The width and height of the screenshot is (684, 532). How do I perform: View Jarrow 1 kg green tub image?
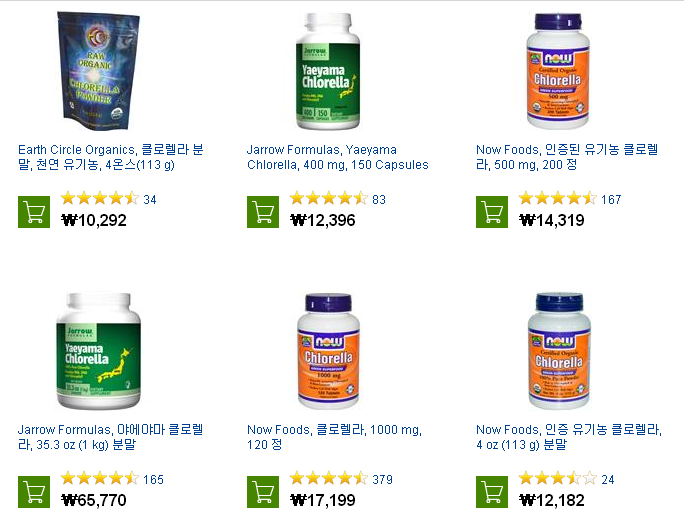tap(99, 351)
